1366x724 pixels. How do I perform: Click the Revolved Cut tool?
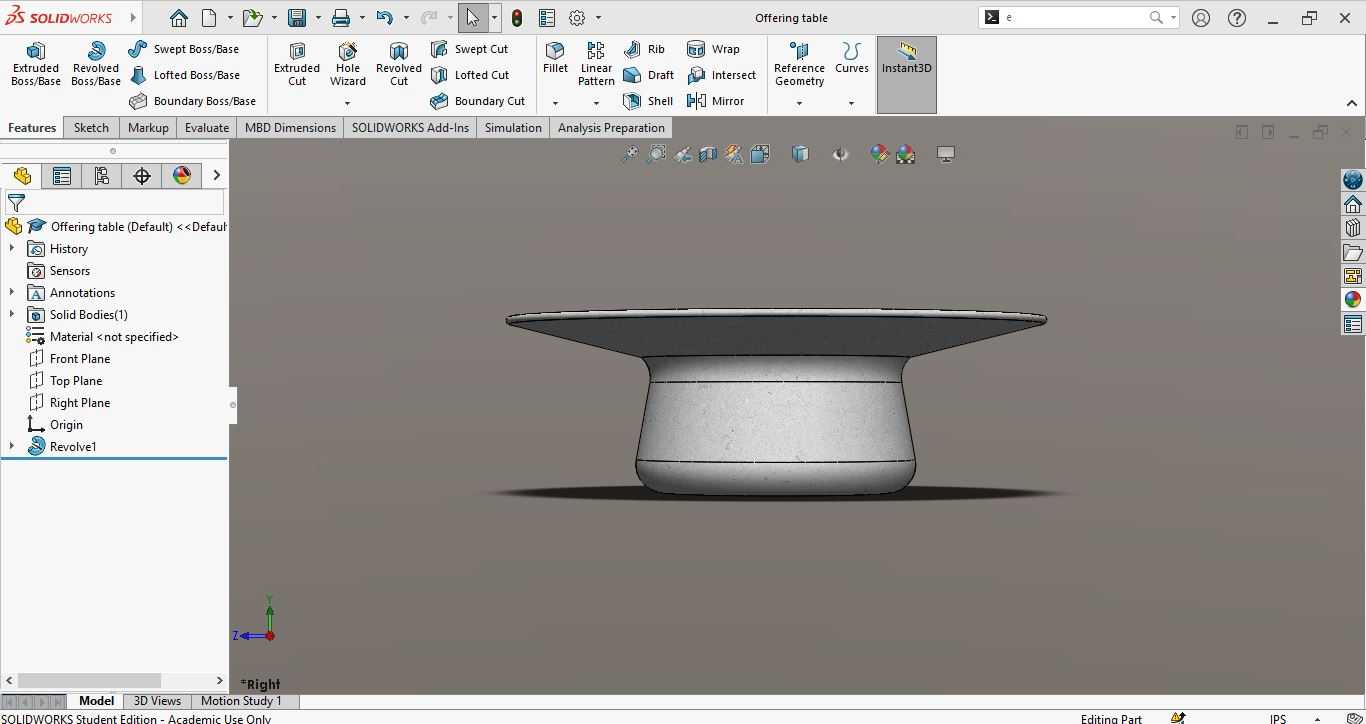pos(399,64)
